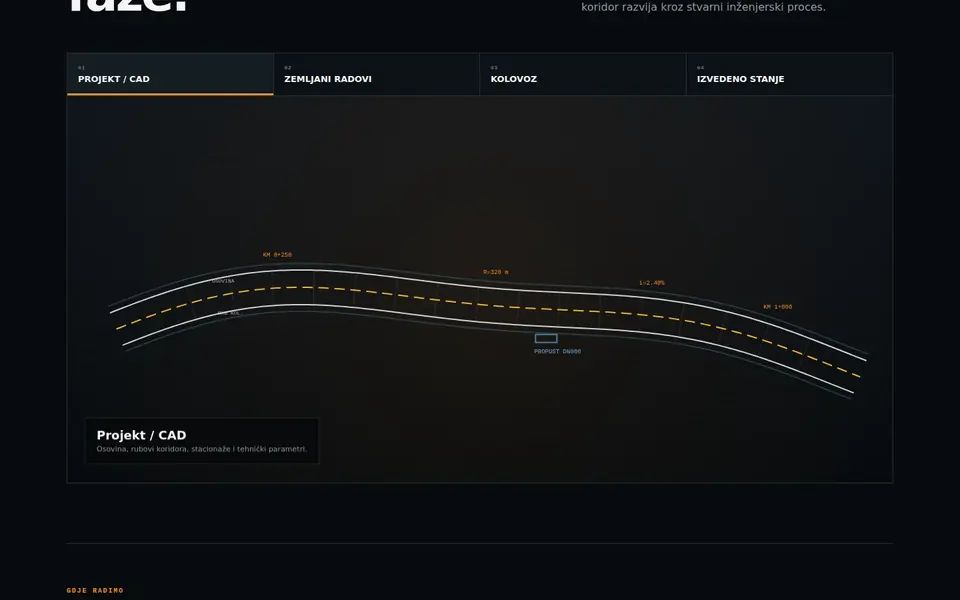Select the PROJEKT / CAD tab

(170, 74)
